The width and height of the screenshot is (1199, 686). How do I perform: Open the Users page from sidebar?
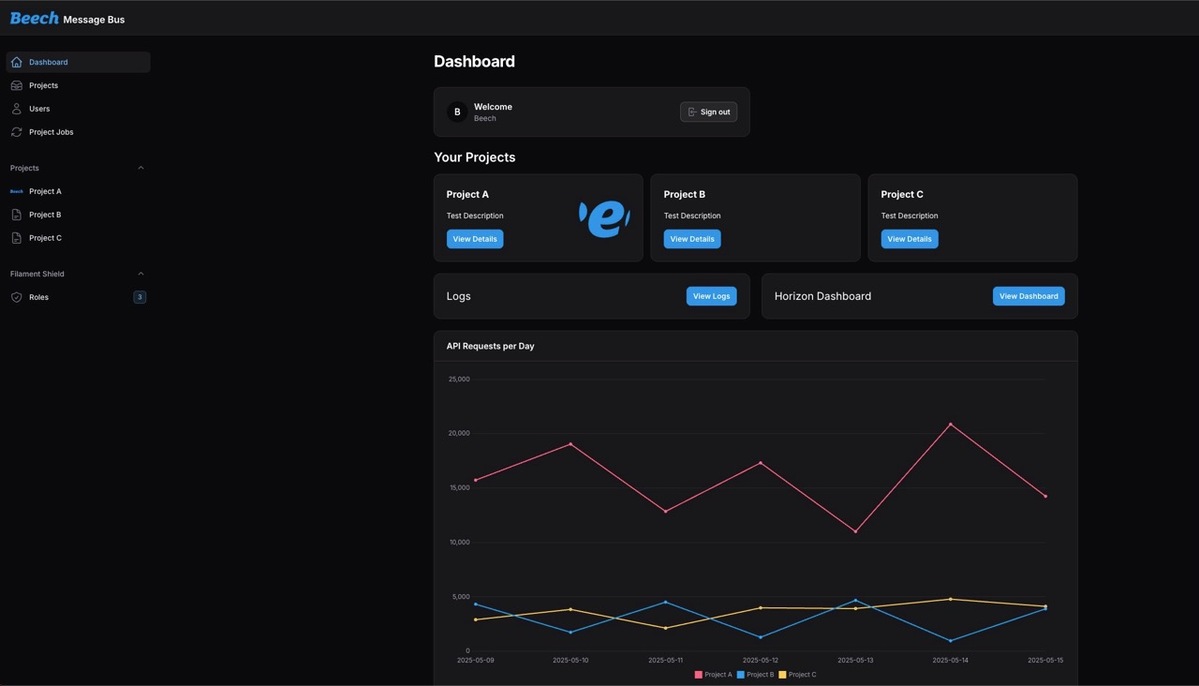pyautogui.click(x=39, y=109)
